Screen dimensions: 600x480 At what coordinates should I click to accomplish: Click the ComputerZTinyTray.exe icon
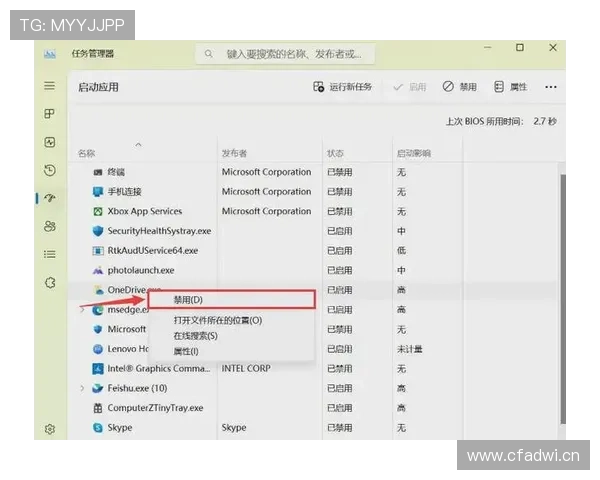point(98,408)
